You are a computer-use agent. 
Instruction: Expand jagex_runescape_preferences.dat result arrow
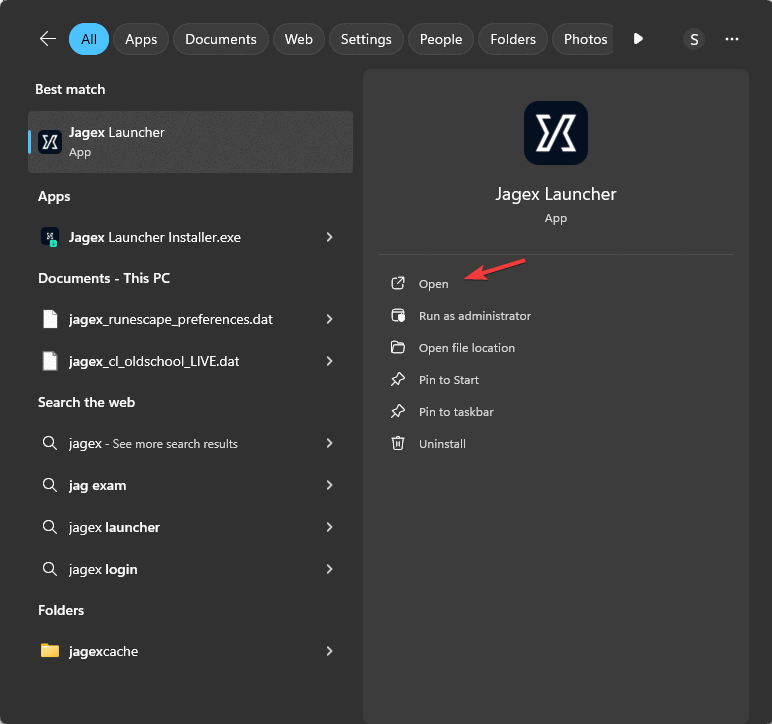point(329,319)
